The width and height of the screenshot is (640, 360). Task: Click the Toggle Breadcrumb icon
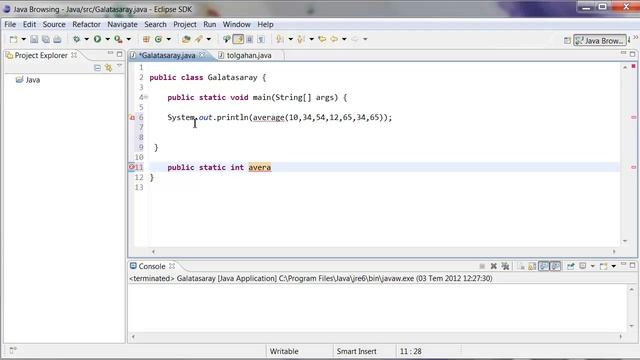(x=227, y=39)
